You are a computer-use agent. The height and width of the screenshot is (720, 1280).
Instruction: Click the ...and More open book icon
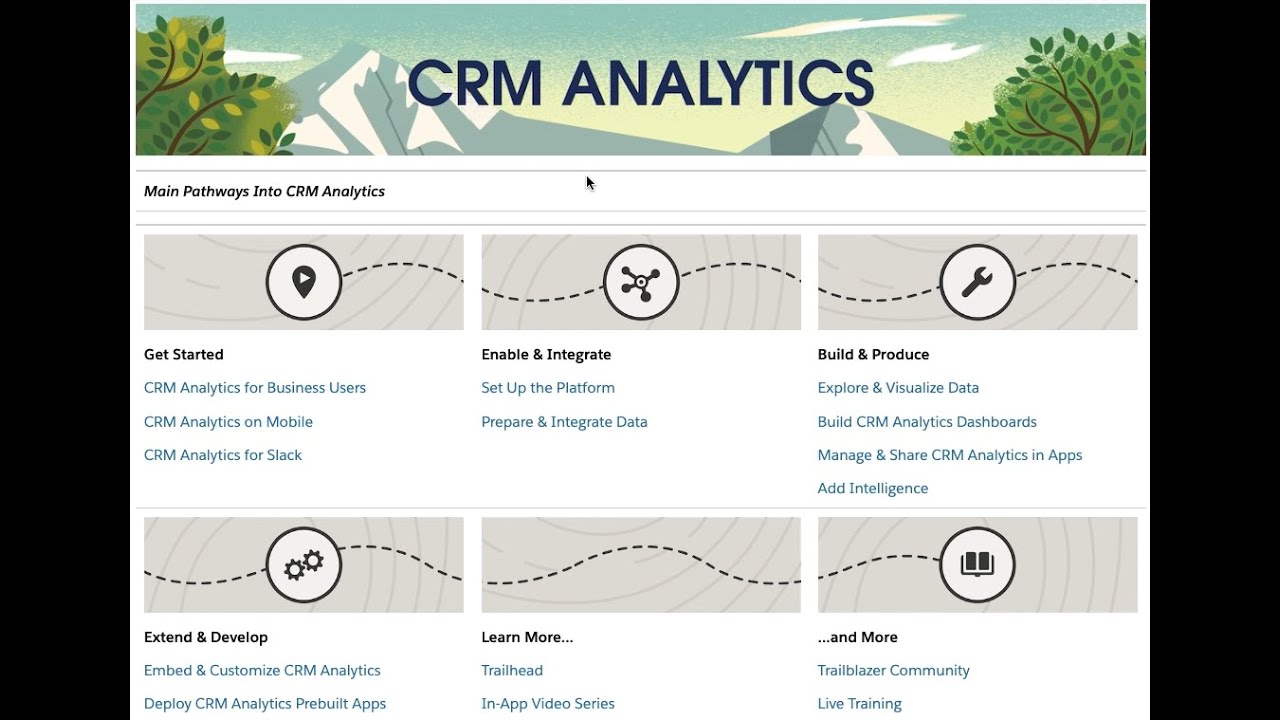coord(978,565)
